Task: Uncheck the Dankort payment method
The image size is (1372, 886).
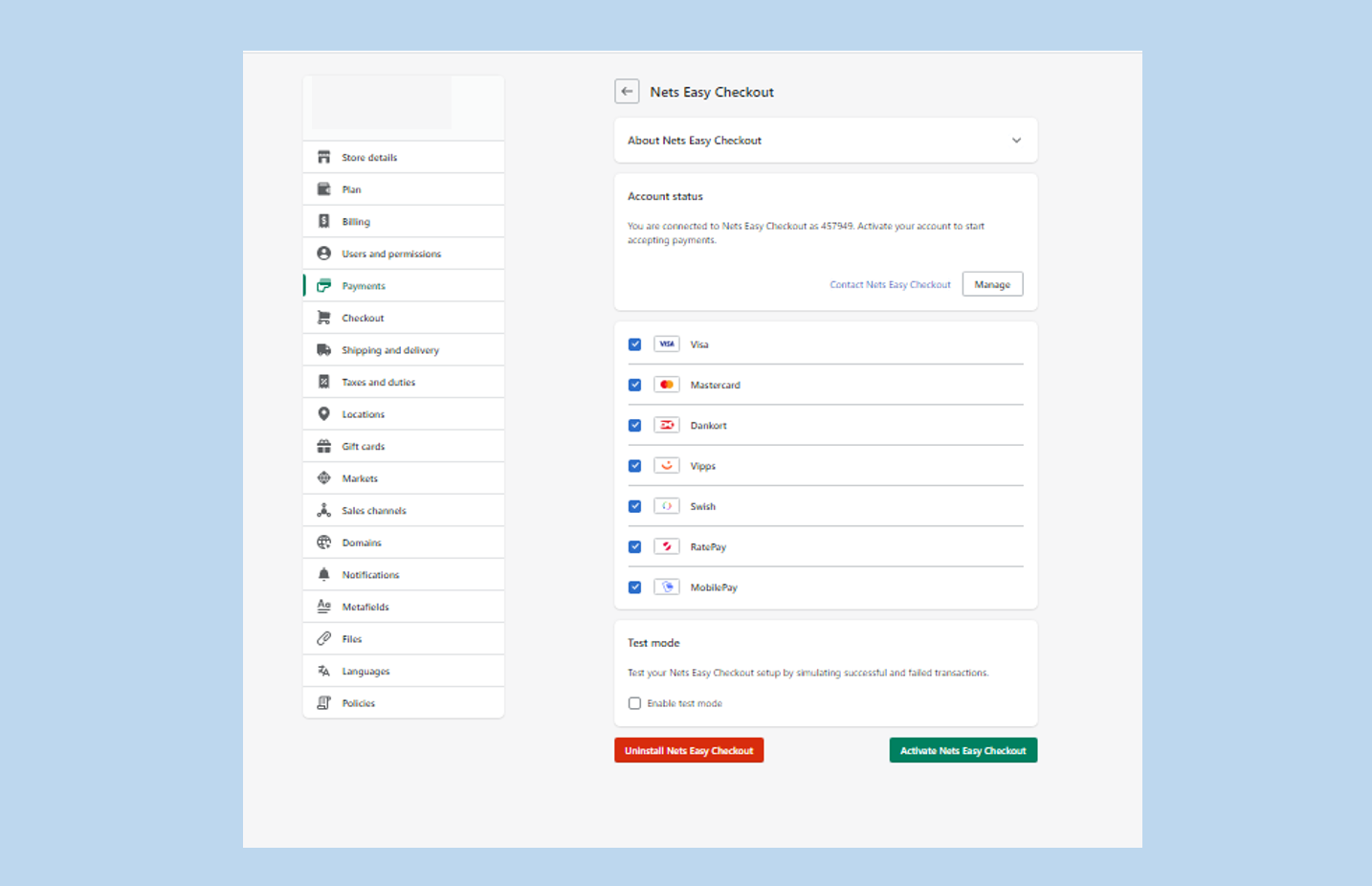Action: (634, 425)
